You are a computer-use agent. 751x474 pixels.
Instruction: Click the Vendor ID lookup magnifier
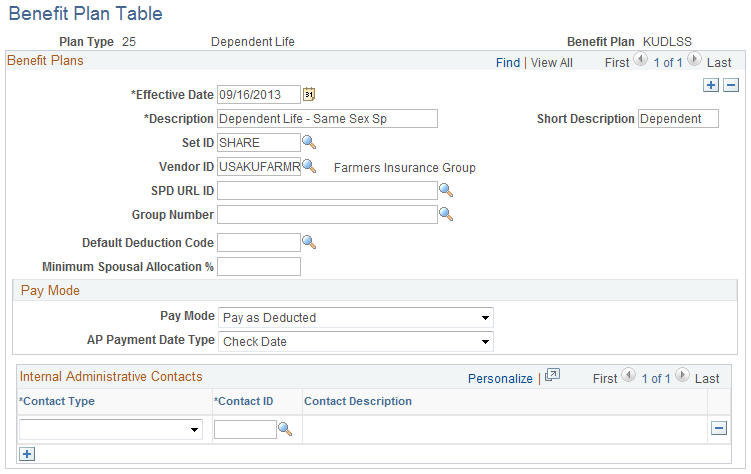pos(309,166)
